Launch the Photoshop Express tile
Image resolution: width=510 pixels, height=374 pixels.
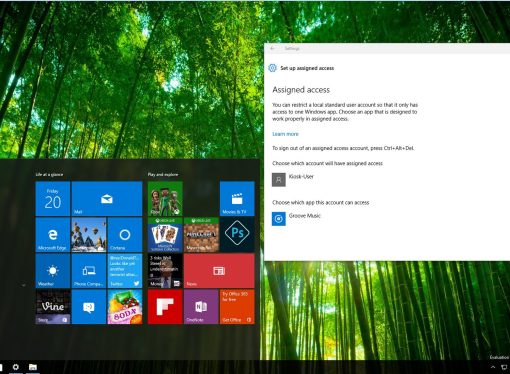point(237,235)
